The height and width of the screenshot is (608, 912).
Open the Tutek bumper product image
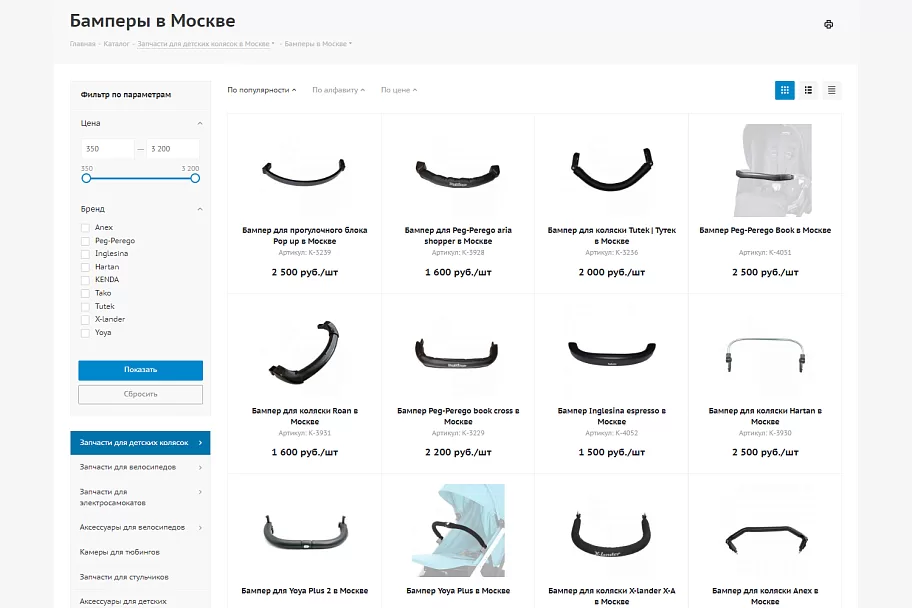612,169
